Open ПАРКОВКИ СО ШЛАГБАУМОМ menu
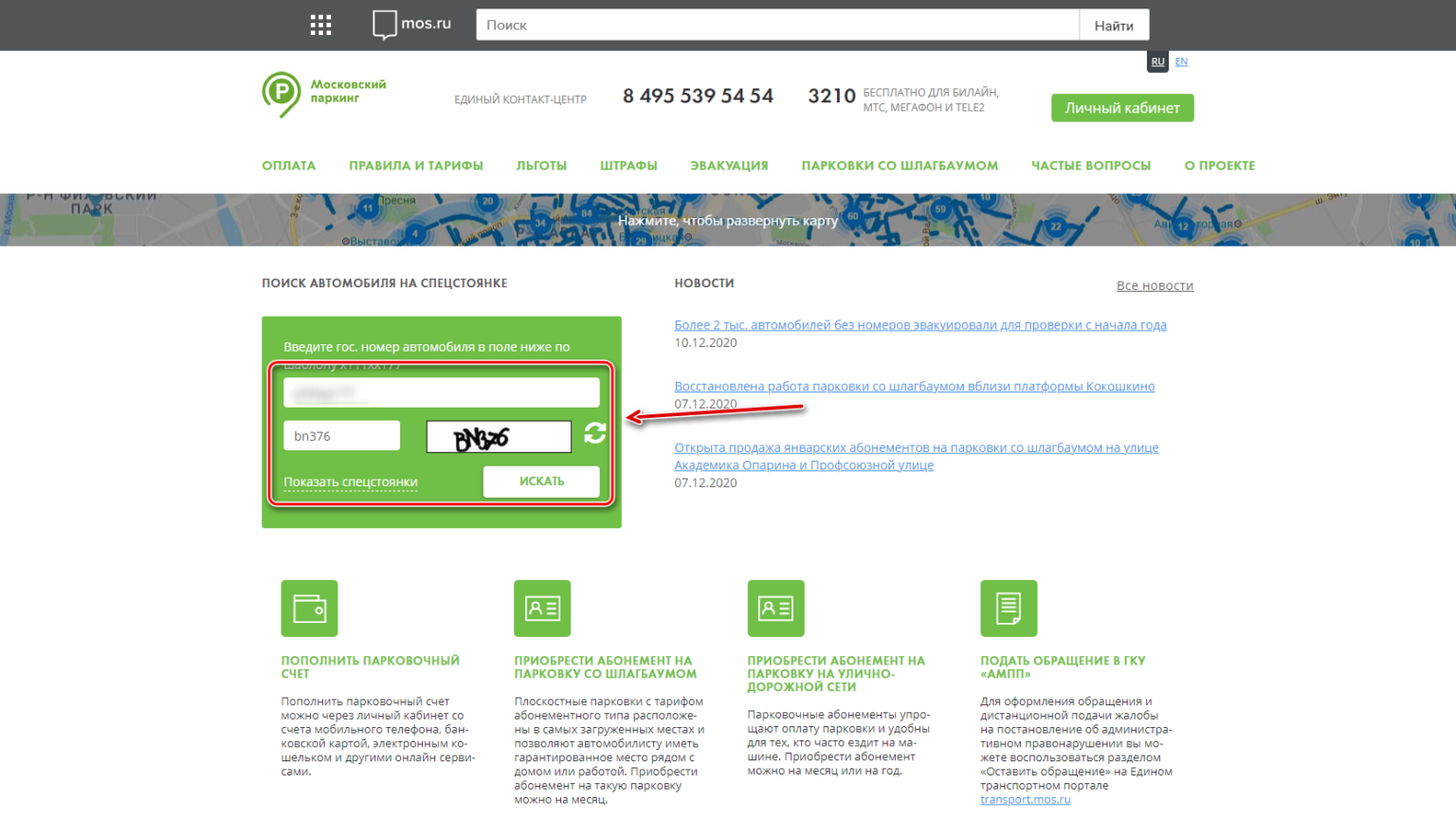The height and width of the screenshot is (820, 1456). (900, 165)
